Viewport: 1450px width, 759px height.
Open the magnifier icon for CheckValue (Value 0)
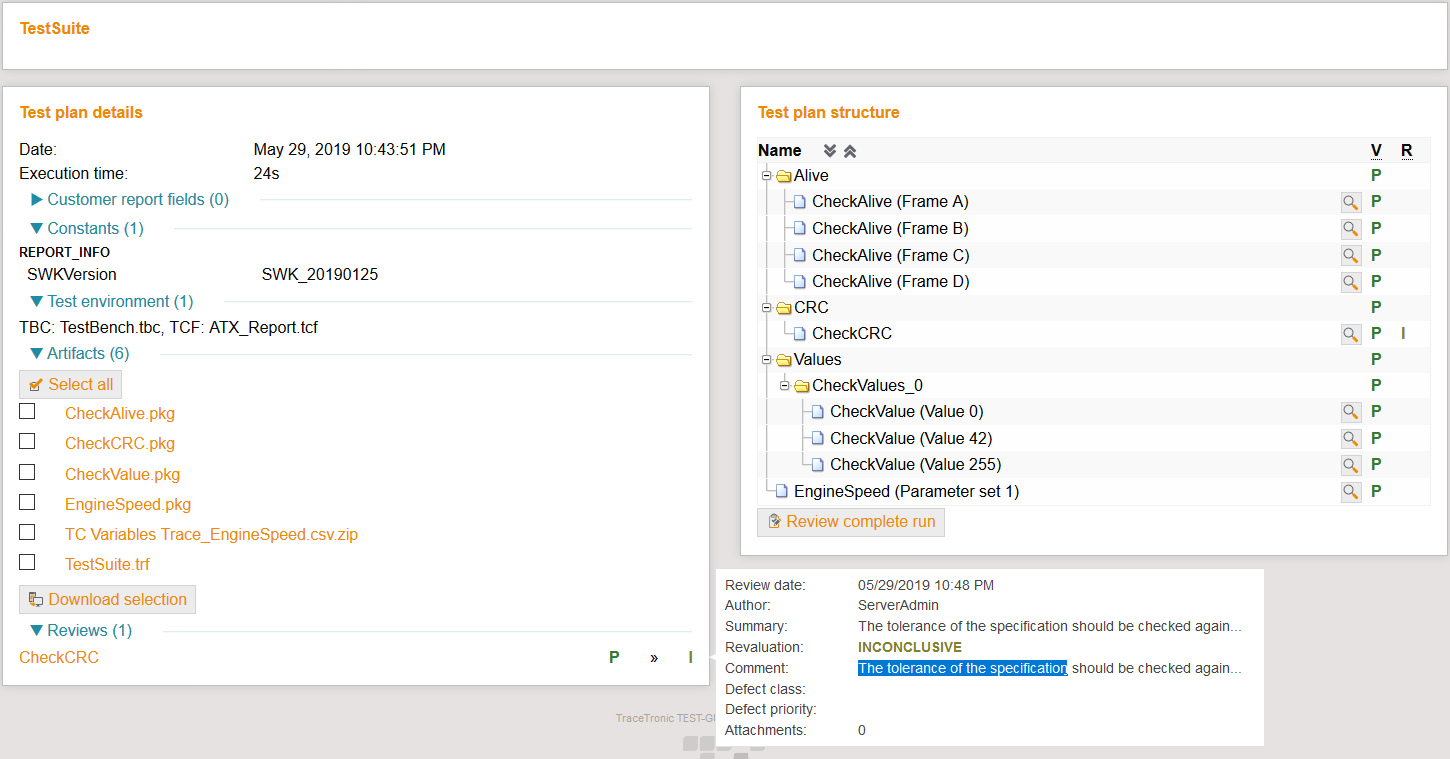(x=1351, y=411)
